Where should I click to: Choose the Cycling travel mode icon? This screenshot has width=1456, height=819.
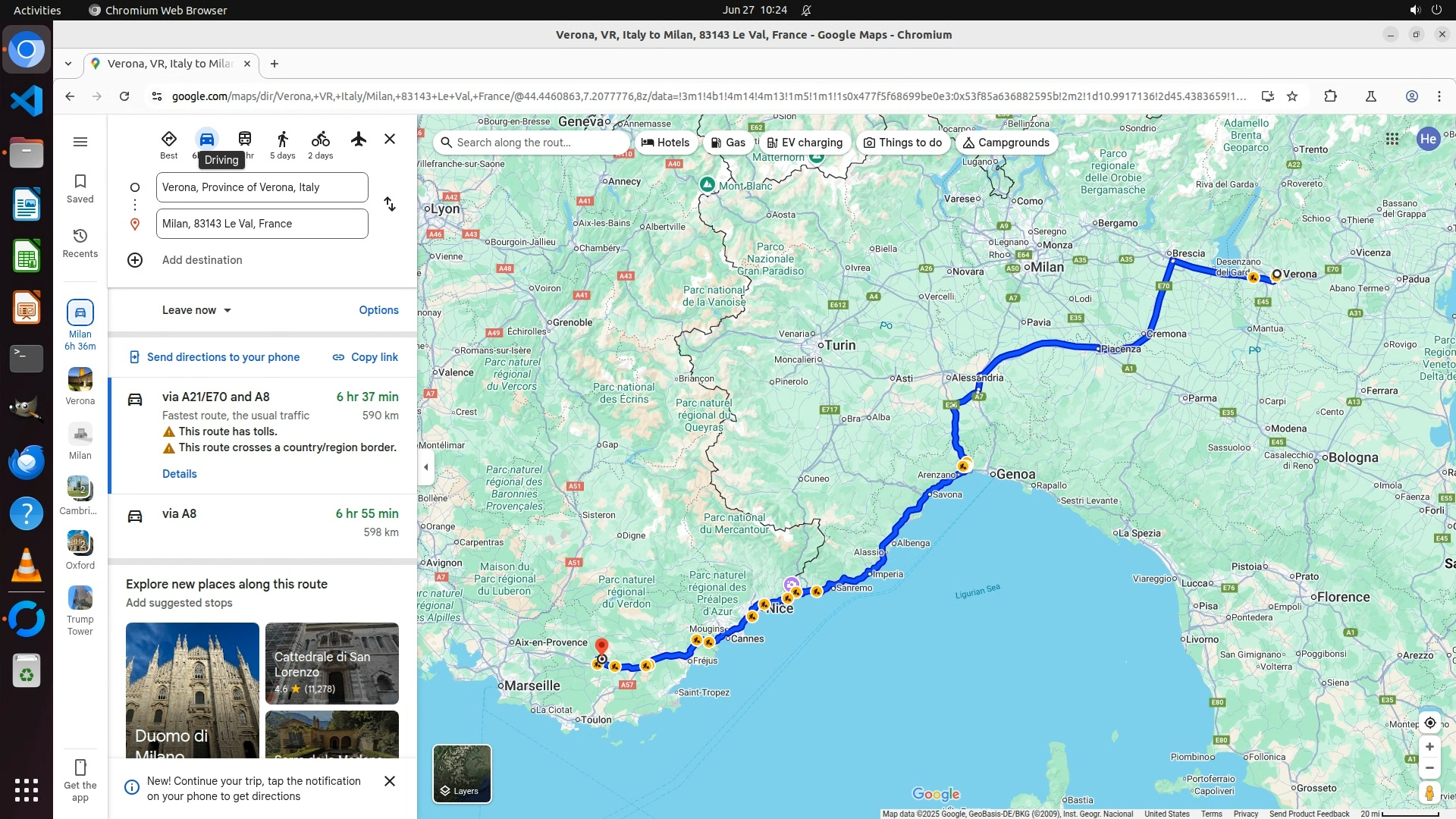320,140
